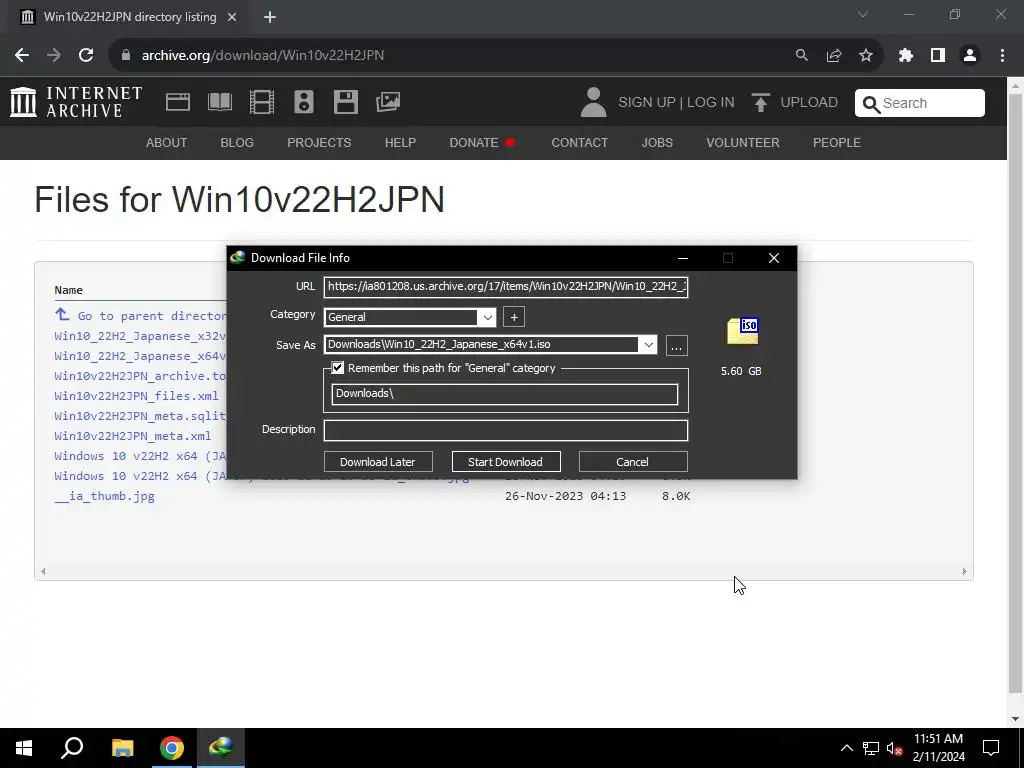Click the user avatar icon
The width and height of the screenshot is (1024, 768).
(x=593, y=103)
